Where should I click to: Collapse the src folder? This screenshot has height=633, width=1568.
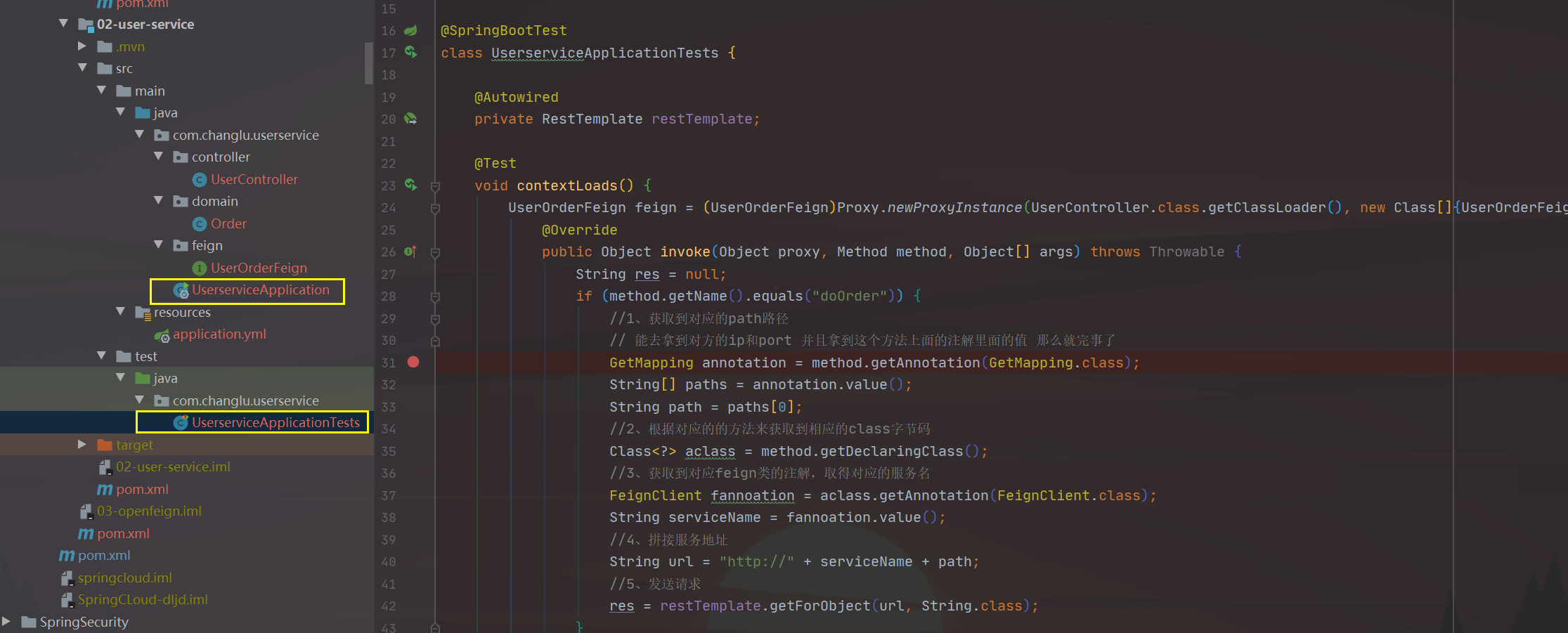[83, 68]
